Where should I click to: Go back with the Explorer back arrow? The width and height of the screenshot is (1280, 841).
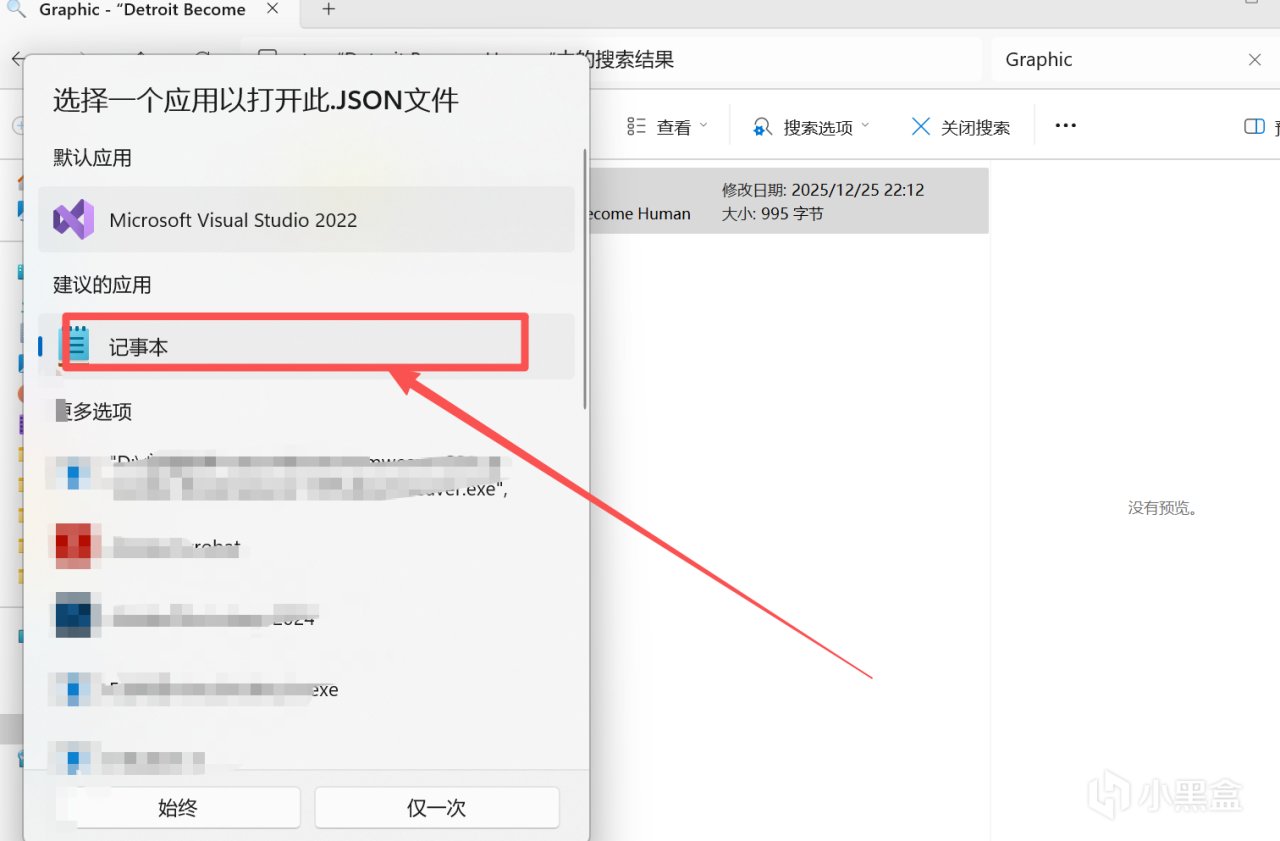(x=18, y=59)
